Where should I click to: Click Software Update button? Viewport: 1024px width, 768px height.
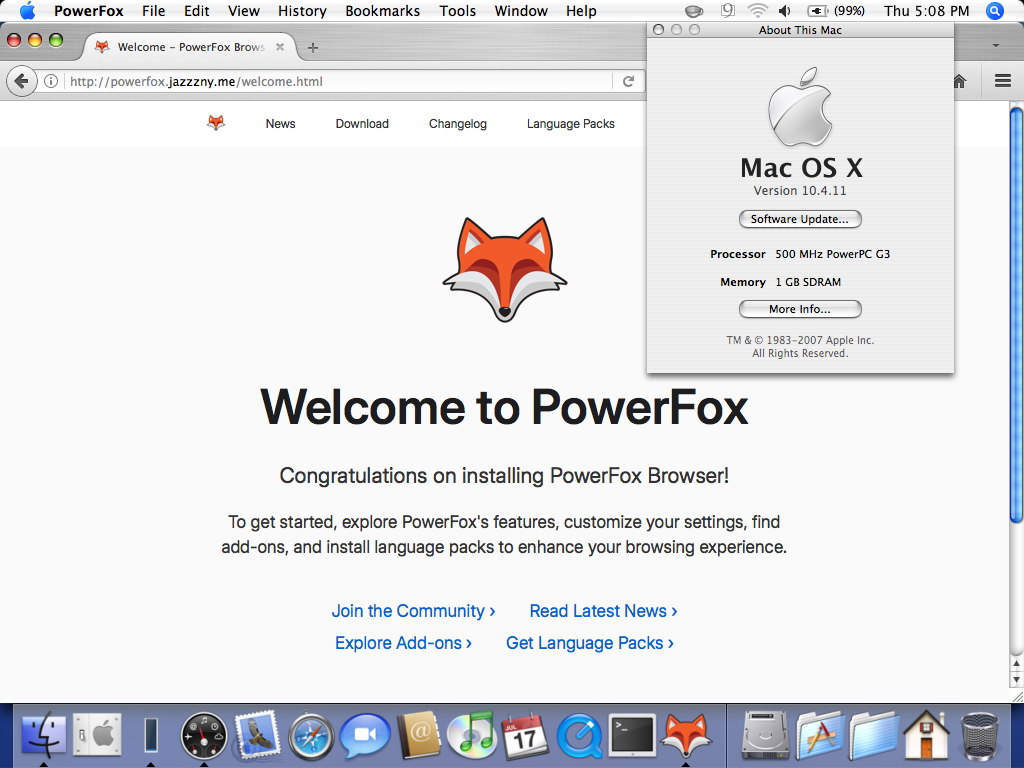(x=800, y=219)
